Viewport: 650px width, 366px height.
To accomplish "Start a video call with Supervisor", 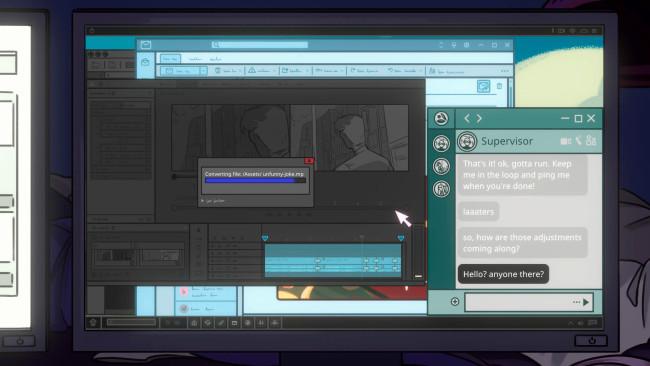I will click(565, 141).
